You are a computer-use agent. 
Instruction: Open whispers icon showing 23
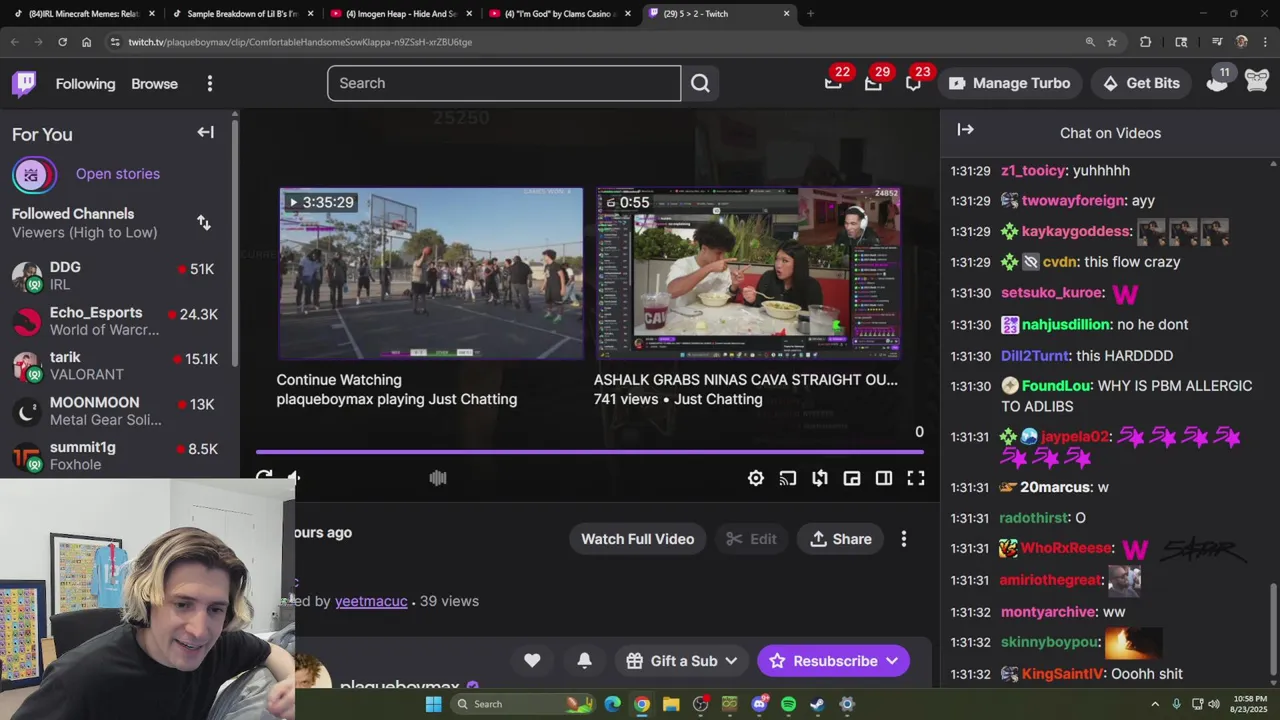pyautogui.click(x=913, y=83)
